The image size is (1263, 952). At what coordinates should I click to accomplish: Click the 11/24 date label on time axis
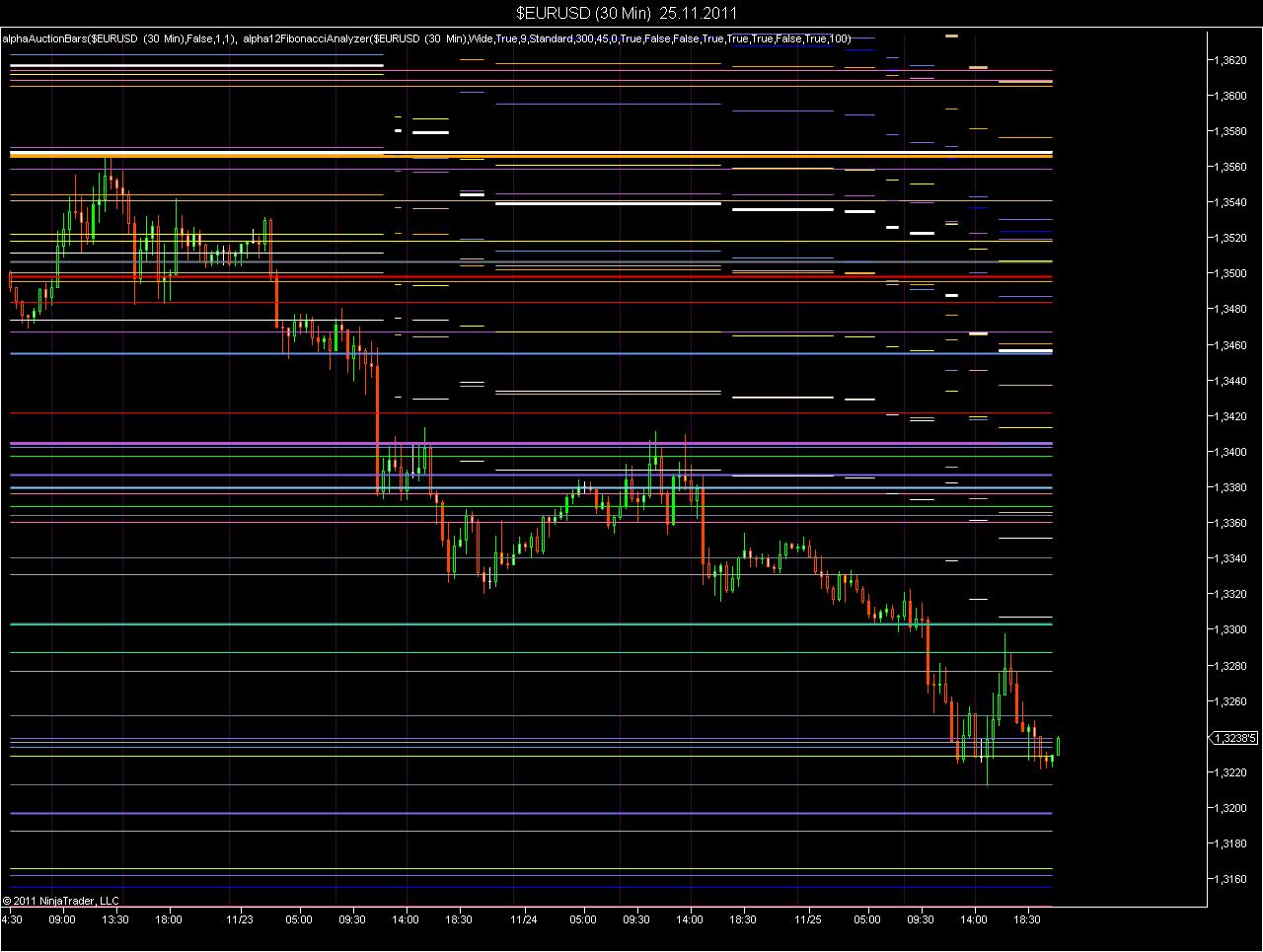click(x=524, y=919)
